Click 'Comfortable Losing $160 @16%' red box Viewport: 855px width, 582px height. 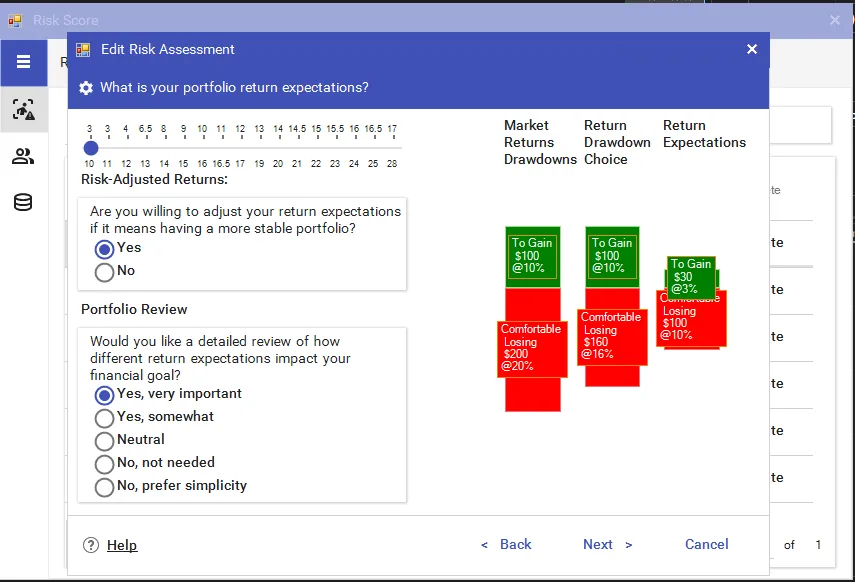coord(612,337)
